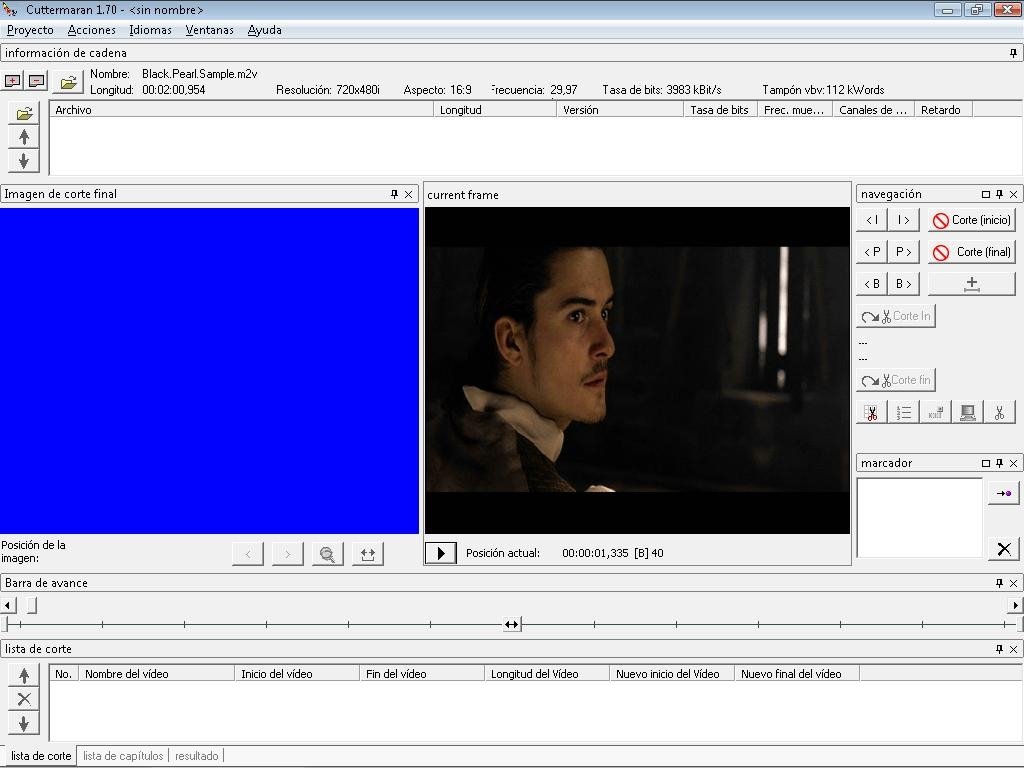Click left arrow of Barra de avance

pyautogui.click(x=8, y=605)
